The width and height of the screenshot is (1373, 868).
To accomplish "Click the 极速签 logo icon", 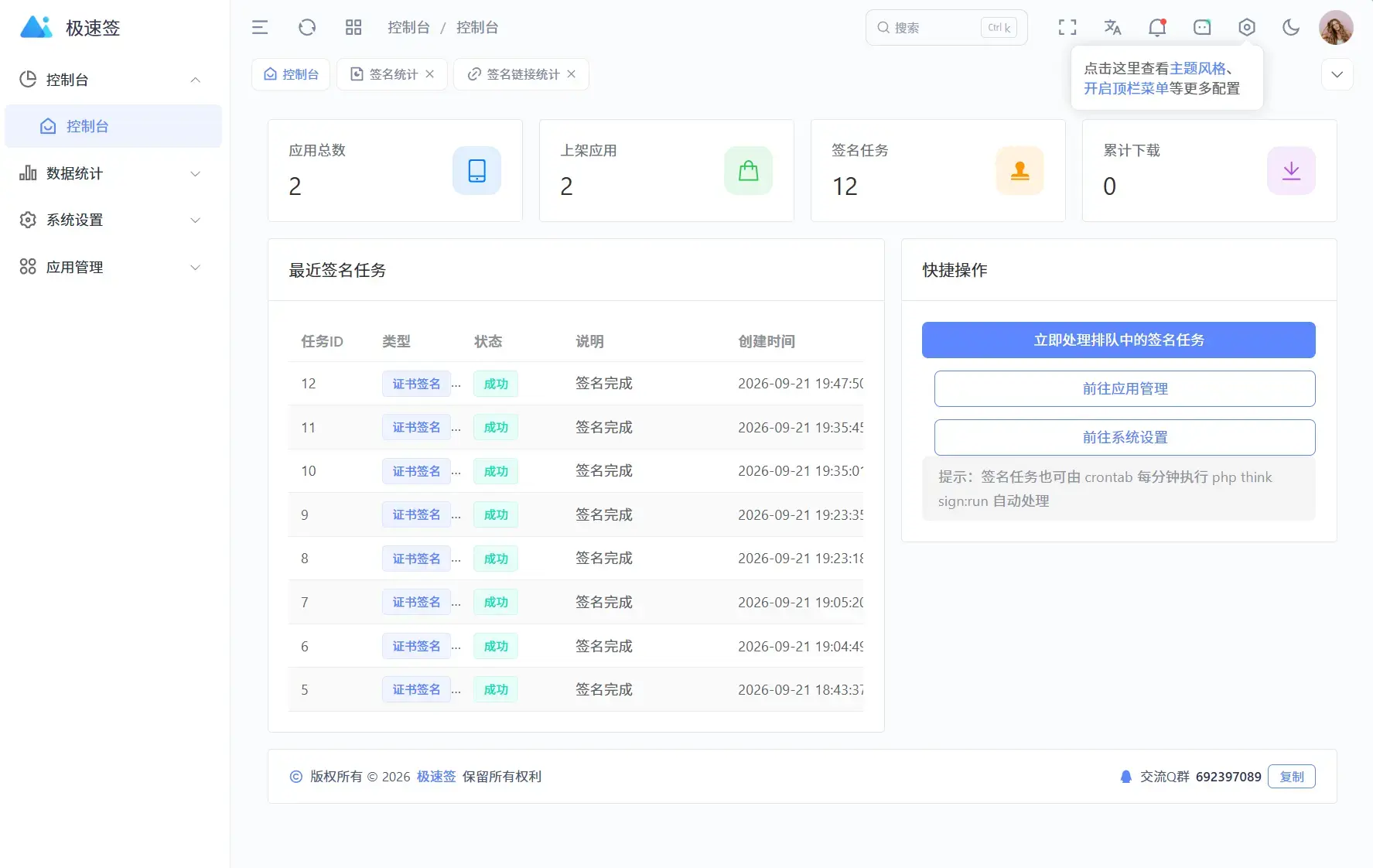I will point(36,27).
